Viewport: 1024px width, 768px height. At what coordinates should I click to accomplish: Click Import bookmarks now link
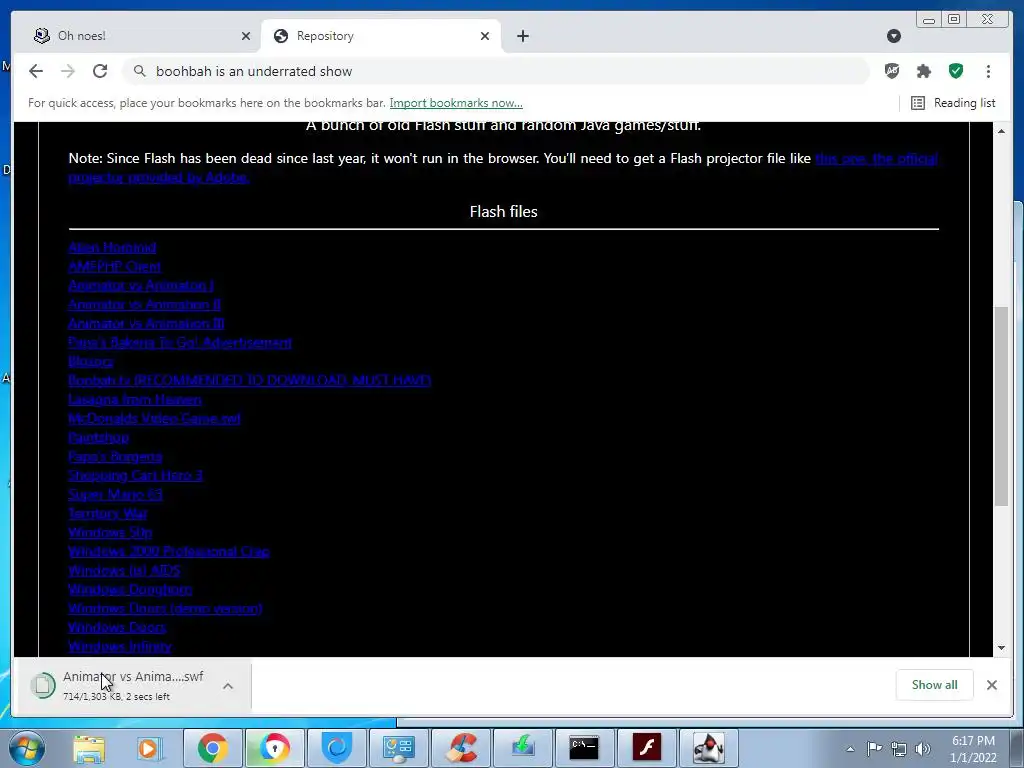click(x=456, y=103)
